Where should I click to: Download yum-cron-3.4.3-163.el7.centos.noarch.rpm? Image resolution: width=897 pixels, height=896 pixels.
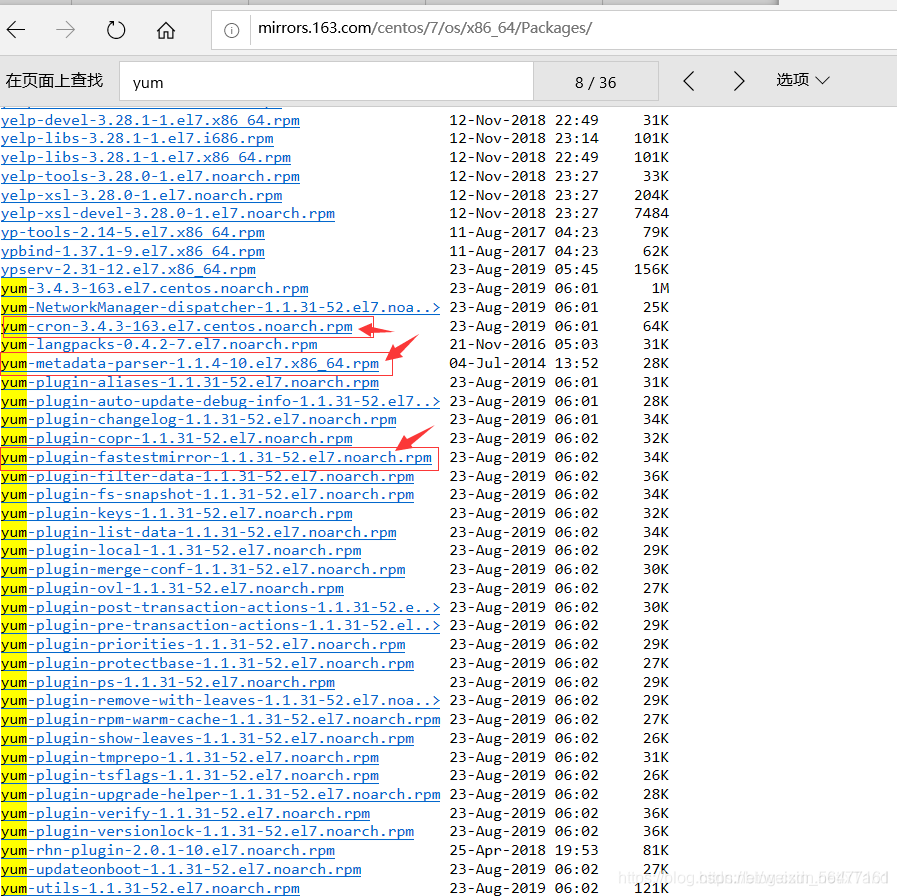pos(177,326)
